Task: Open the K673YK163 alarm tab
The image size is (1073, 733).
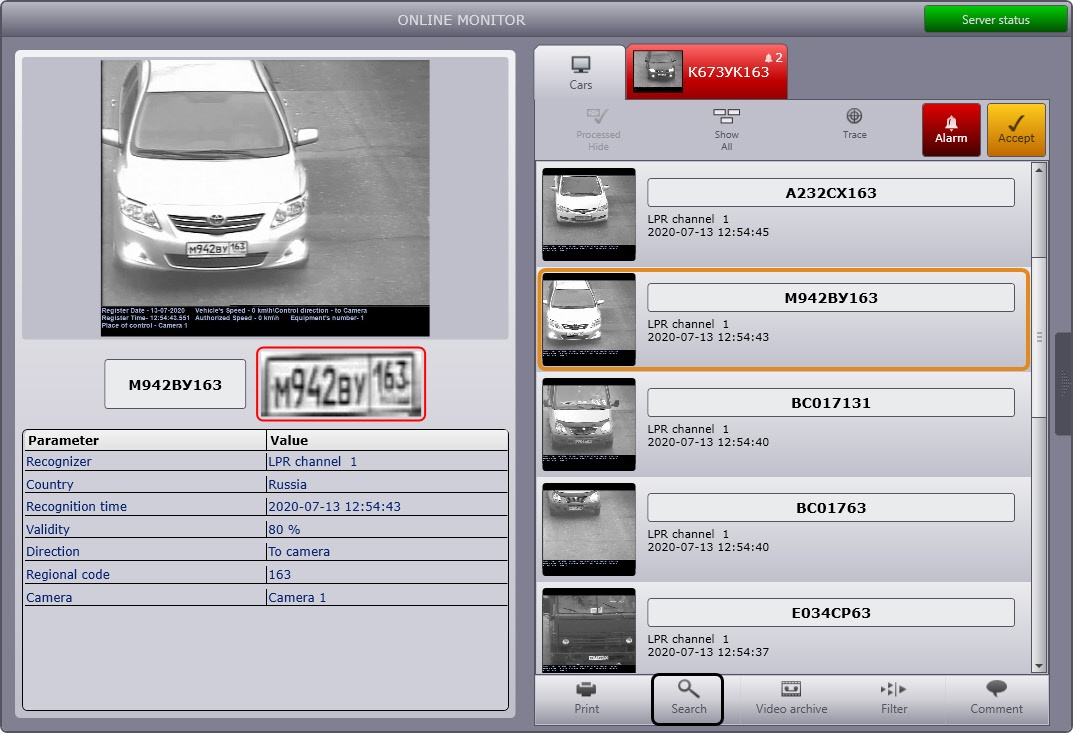Action: 707,73
